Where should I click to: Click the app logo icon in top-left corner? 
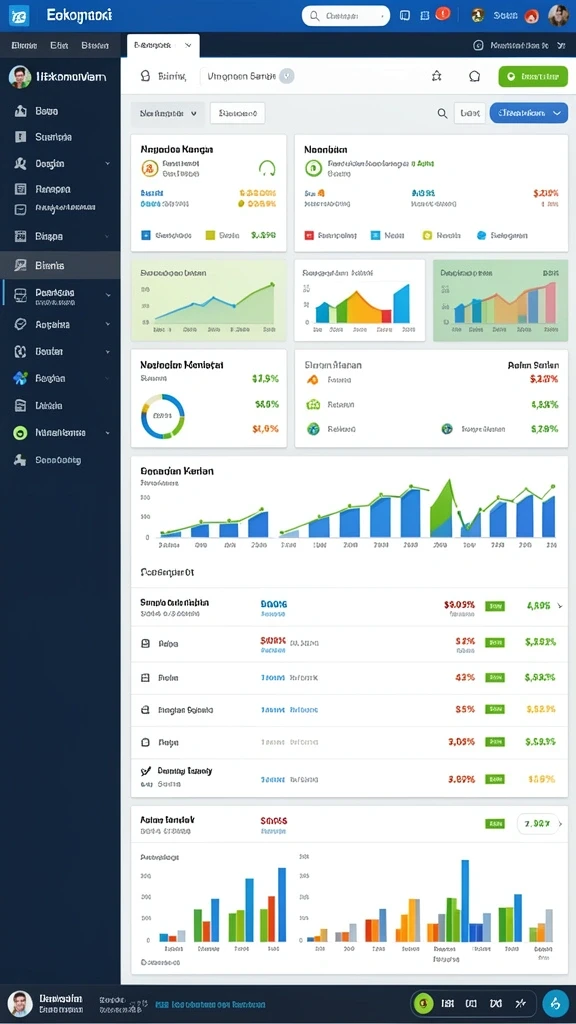(x=19, y=15)
